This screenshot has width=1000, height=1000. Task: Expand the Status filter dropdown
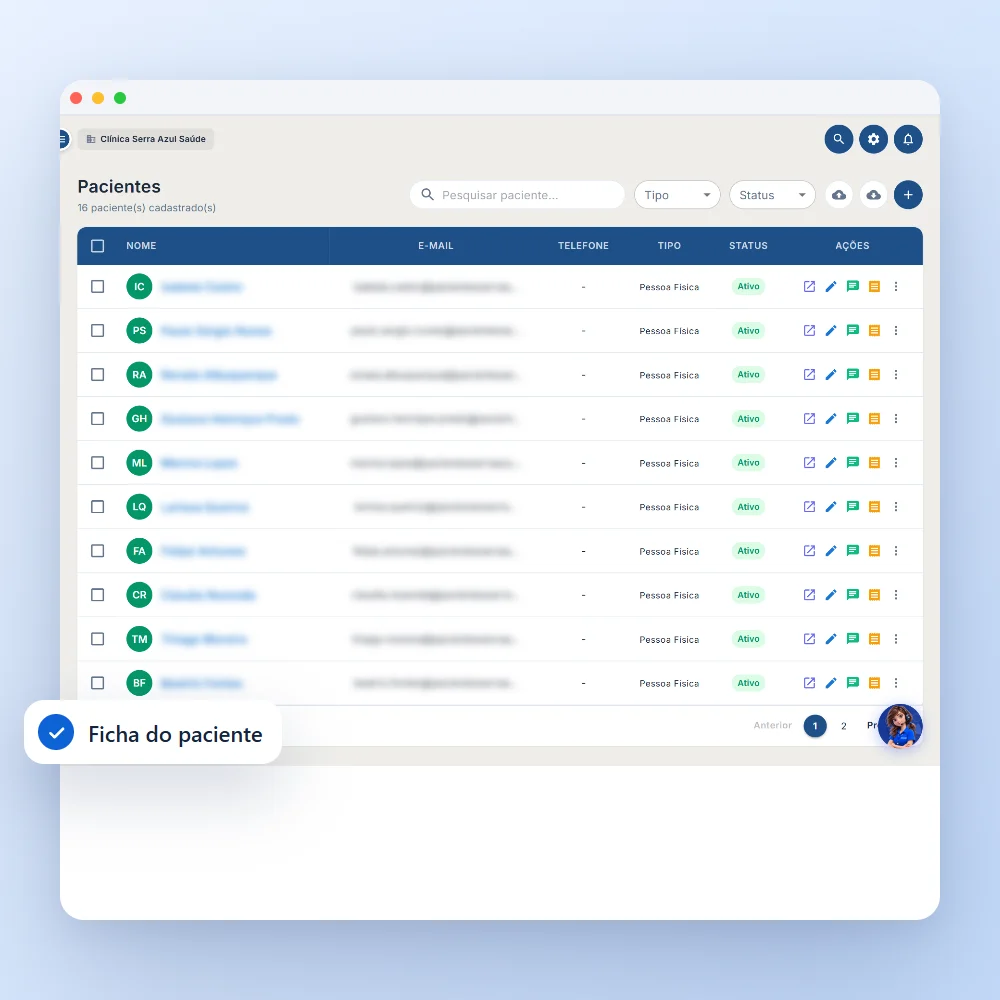point(772,195)
